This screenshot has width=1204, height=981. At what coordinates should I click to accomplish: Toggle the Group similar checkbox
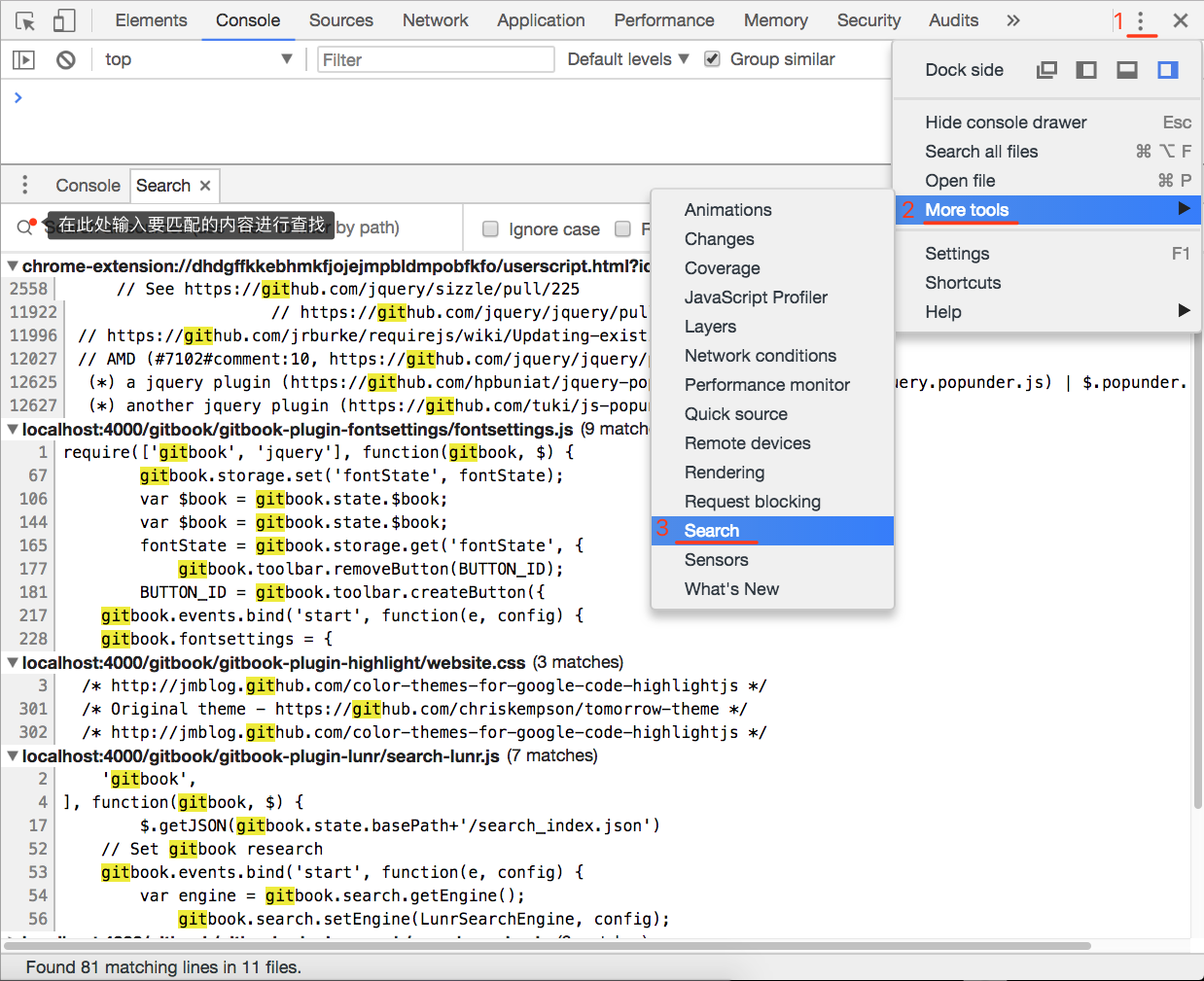(x=712, y=59)
